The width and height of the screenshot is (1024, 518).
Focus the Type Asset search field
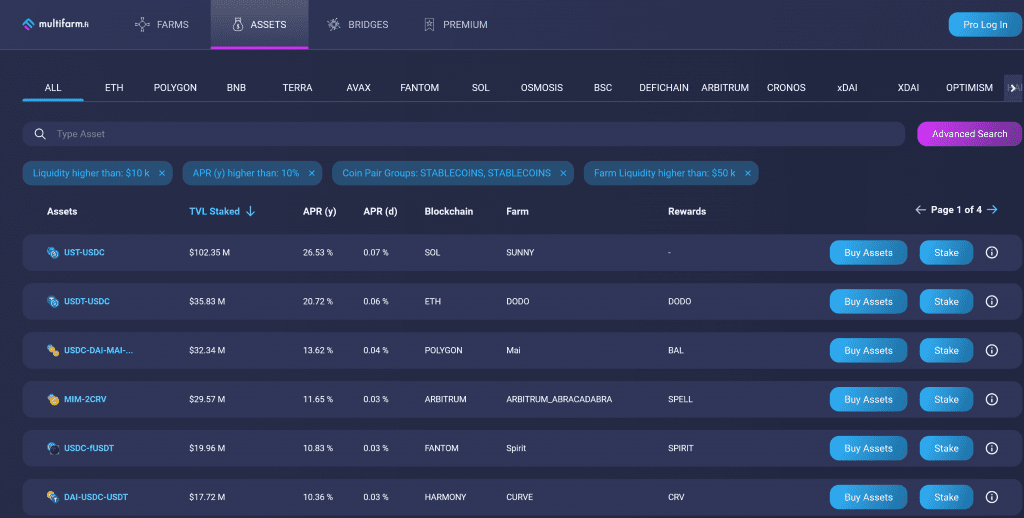464,134
